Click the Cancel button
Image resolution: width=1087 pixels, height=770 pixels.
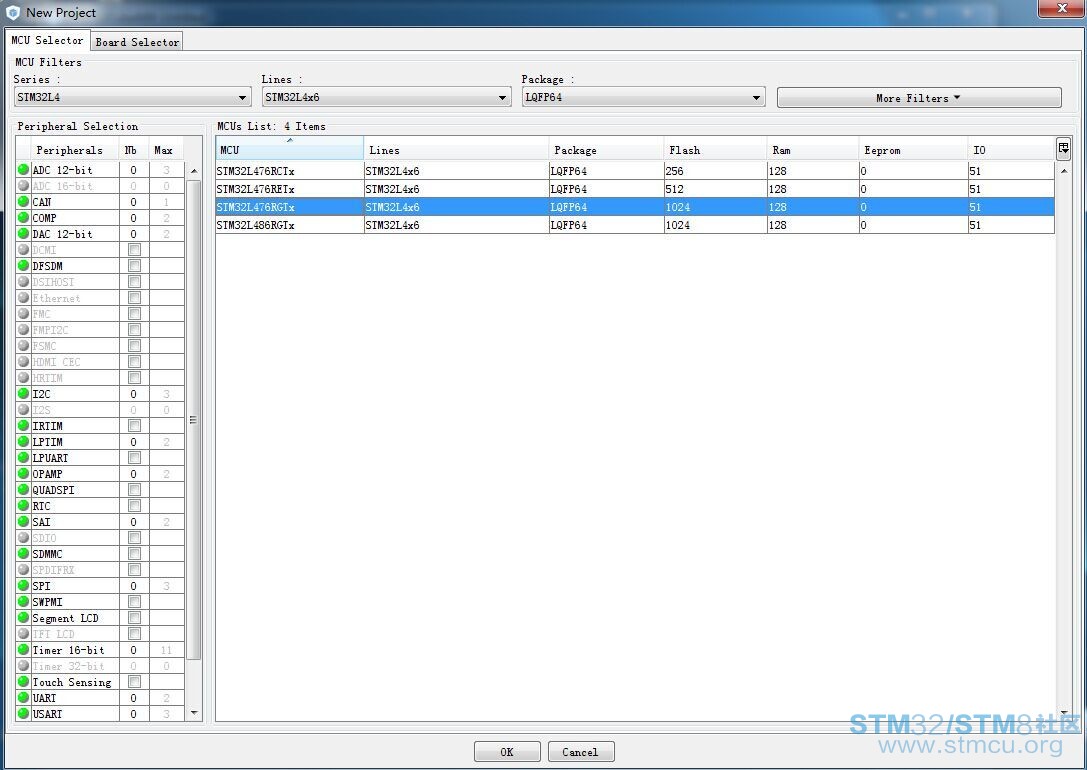coord(581,752)
